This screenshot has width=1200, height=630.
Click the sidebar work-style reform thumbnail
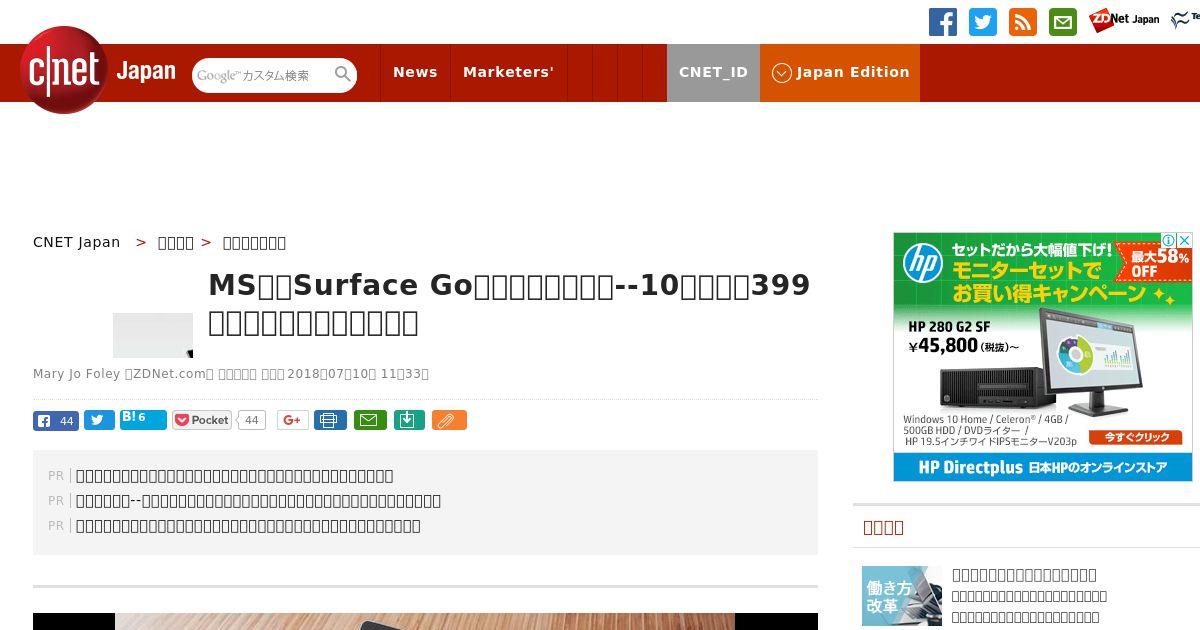(x=902, y=596)
